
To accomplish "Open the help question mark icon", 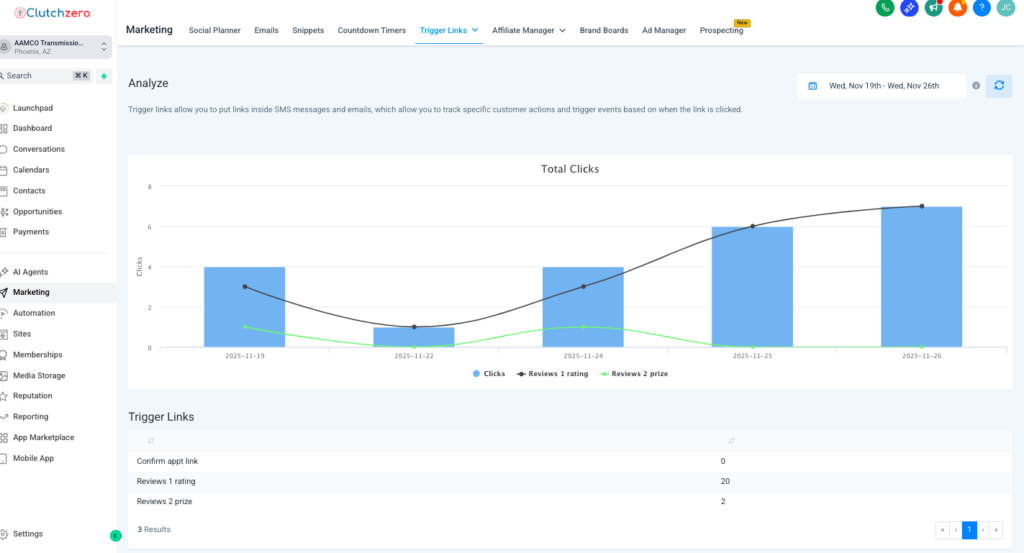I will click(x=981, y=8).
